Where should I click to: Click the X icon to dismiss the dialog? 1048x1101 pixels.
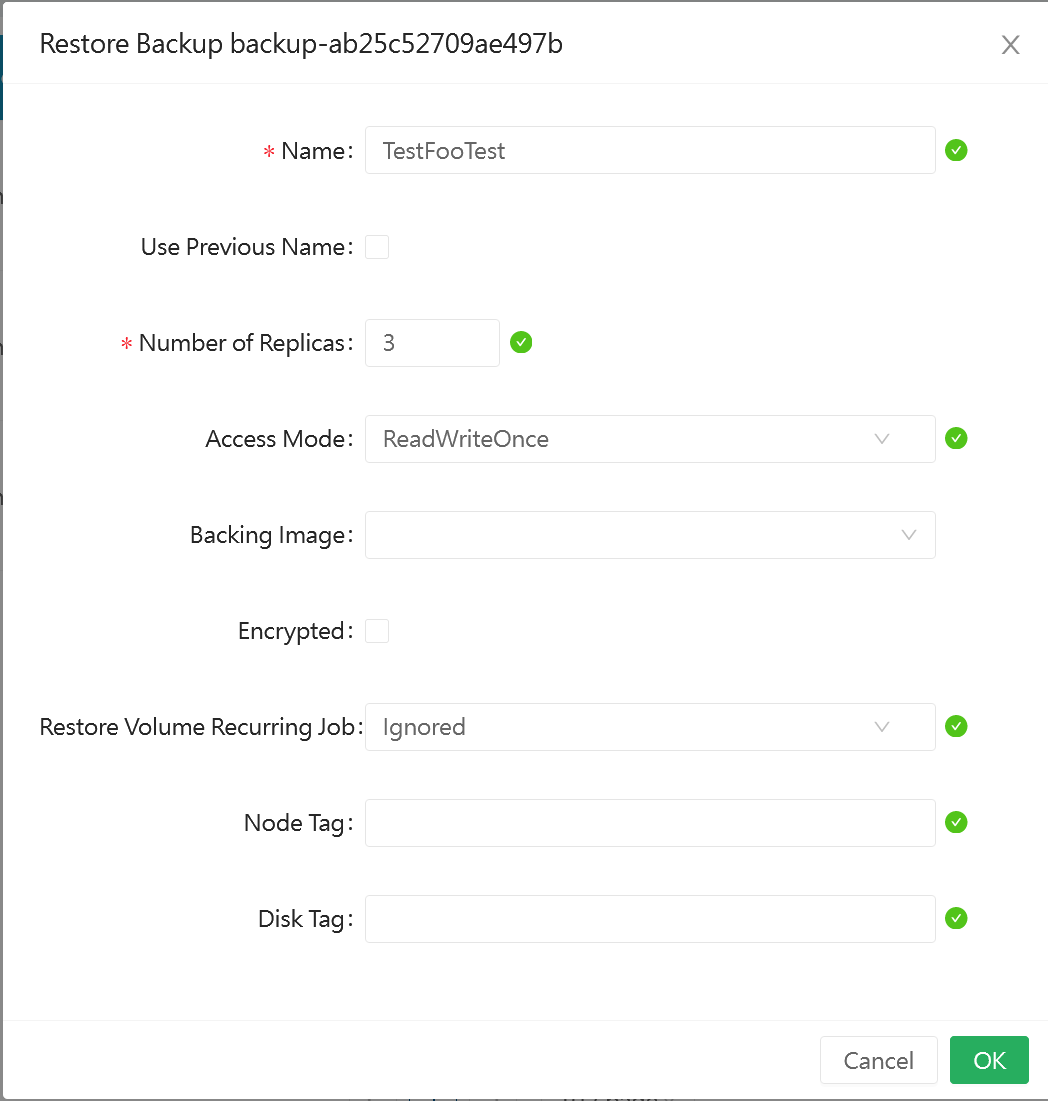(1010, 44)
